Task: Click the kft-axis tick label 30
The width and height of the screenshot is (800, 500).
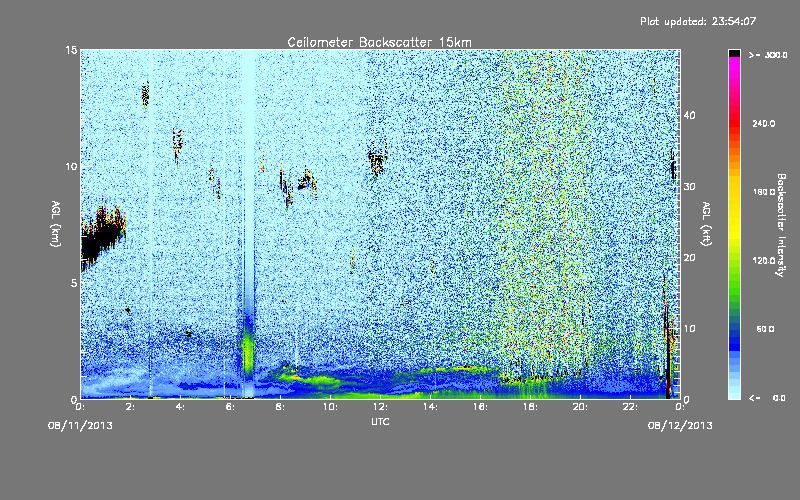Action: pyautogui.click(x=689, y=186)
